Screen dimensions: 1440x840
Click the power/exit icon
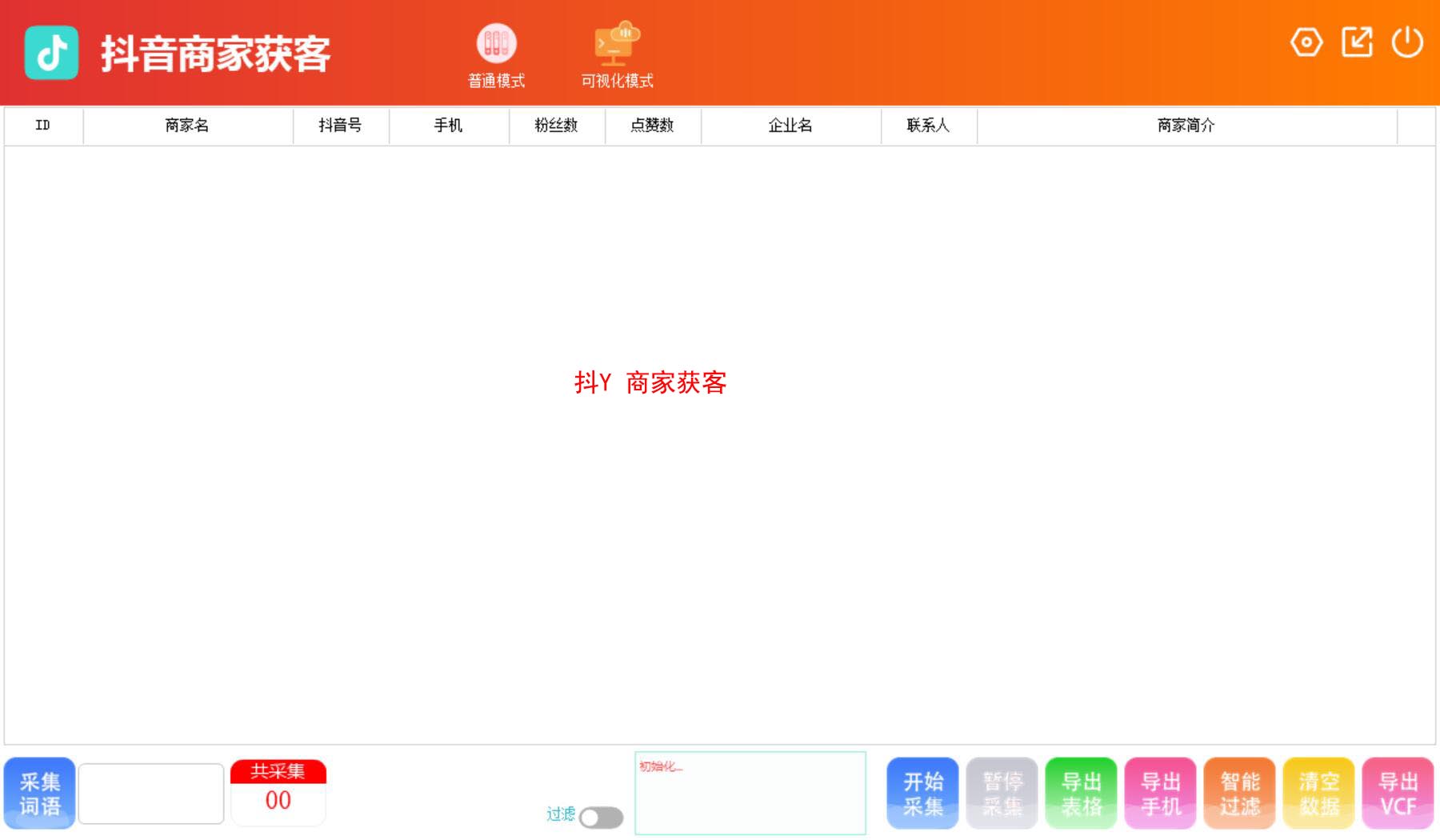[1407, 42]
